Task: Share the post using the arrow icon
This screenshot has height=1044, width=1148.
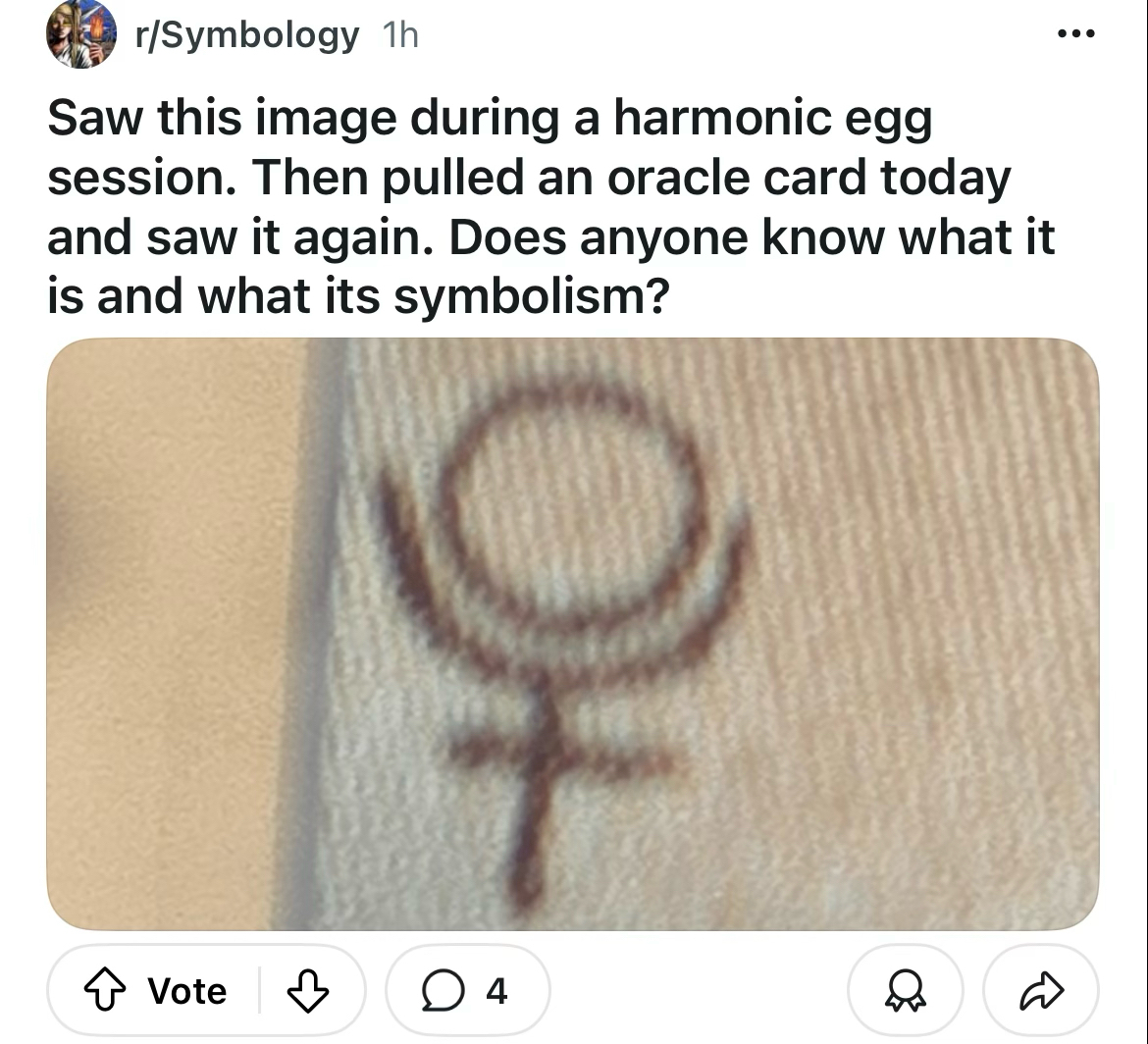Action: [1041, 991]
